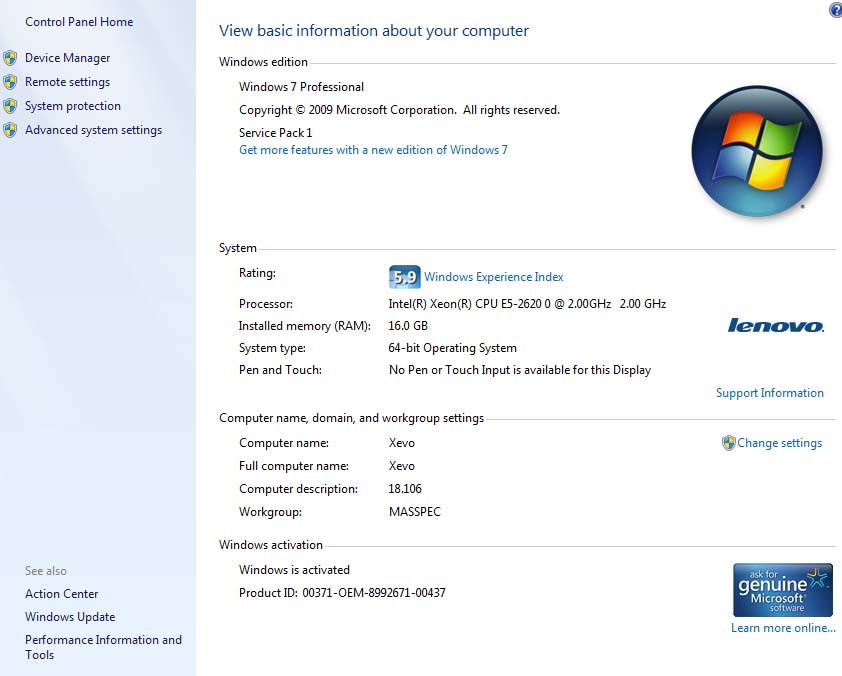The height and width of the screenshot is (676, 842).
Task: Click the Service Pack 1 text
Action: (275, 133)
